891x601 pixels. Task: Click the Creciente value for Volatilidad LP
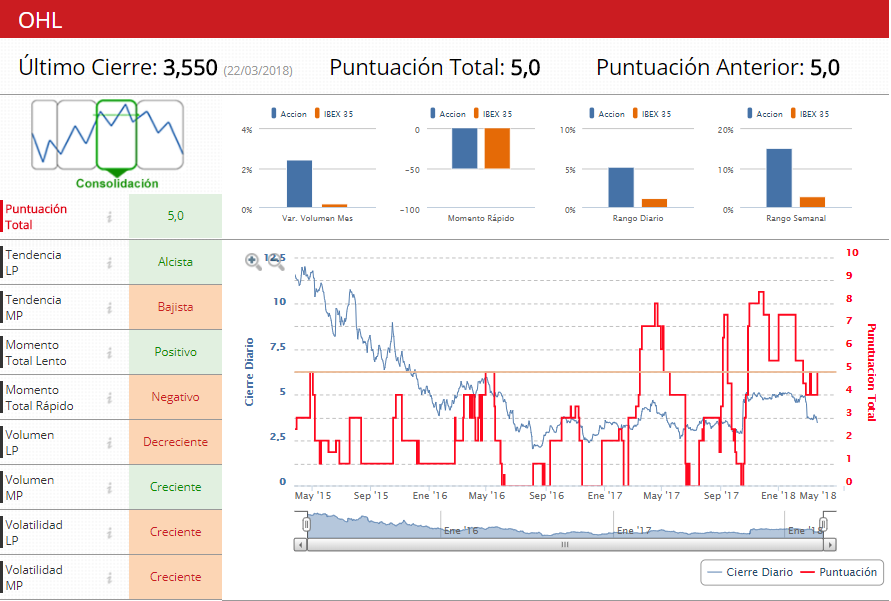[x=175, y=532]
